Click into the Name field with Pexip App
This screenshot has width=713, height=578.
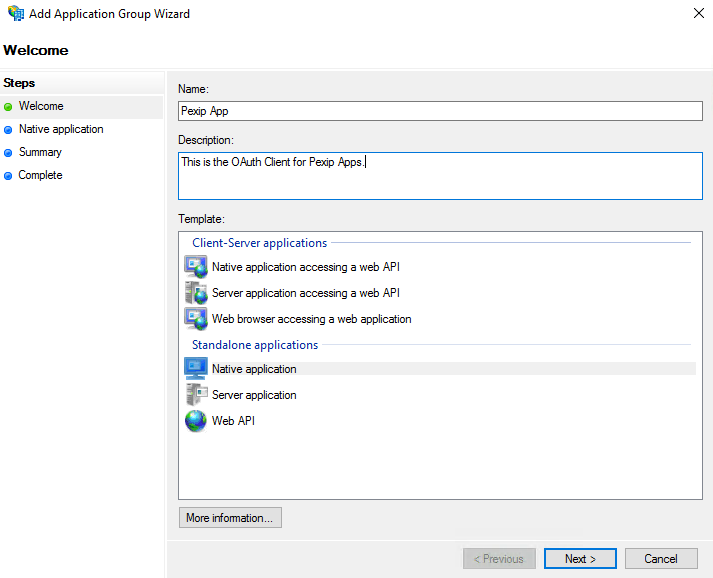[440, 112]
